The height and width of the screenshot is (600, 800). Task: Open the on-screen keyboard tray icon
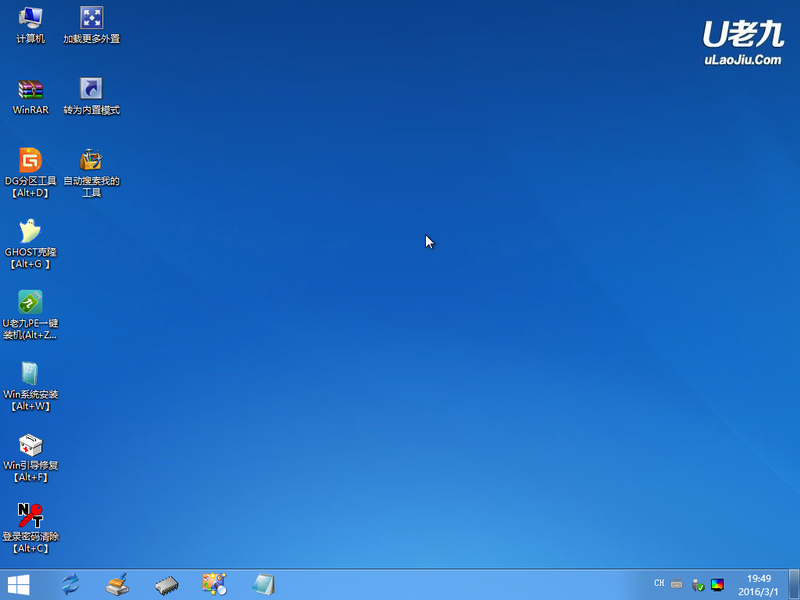coord(677,583)
